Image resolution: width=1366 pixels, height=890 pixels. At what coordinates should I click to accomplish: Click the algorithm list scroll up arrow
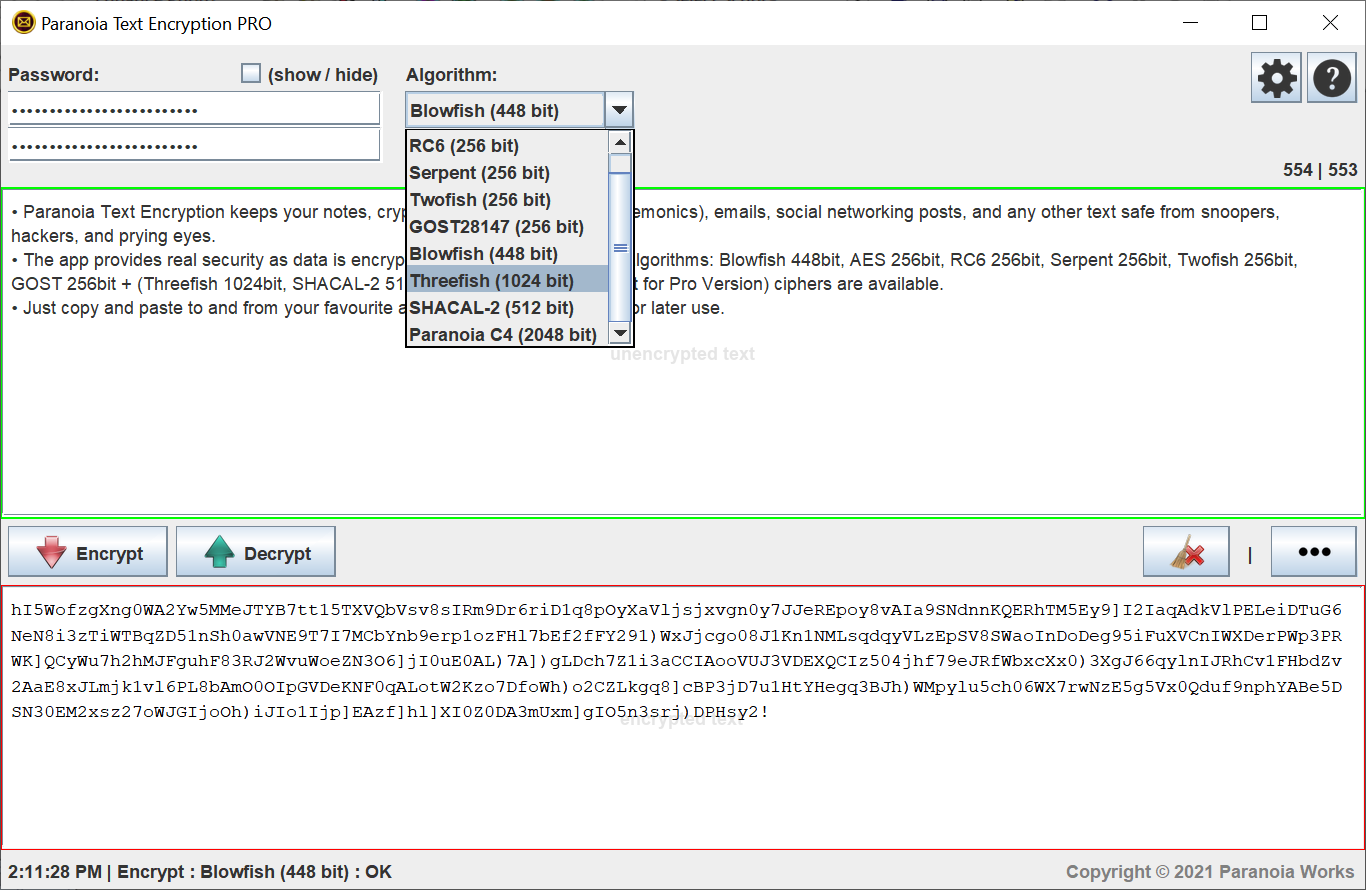point(620,142)
